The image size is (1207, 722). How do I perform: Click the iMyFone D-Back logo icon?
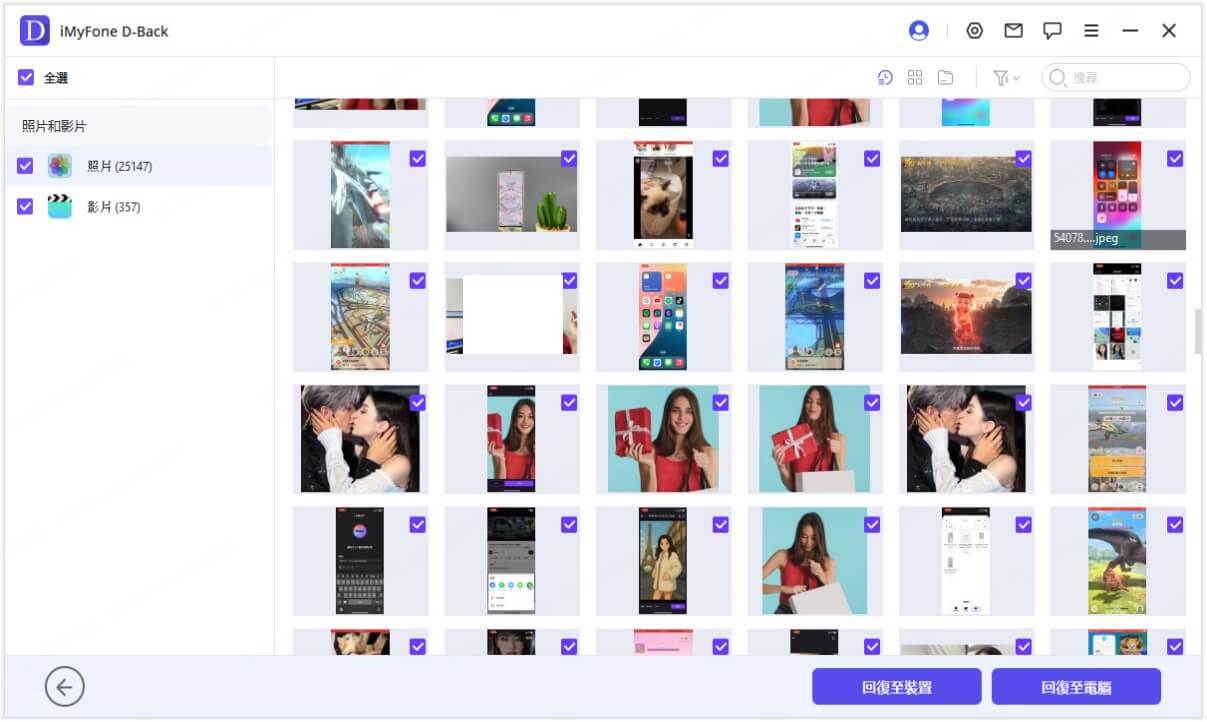point(35,30)
